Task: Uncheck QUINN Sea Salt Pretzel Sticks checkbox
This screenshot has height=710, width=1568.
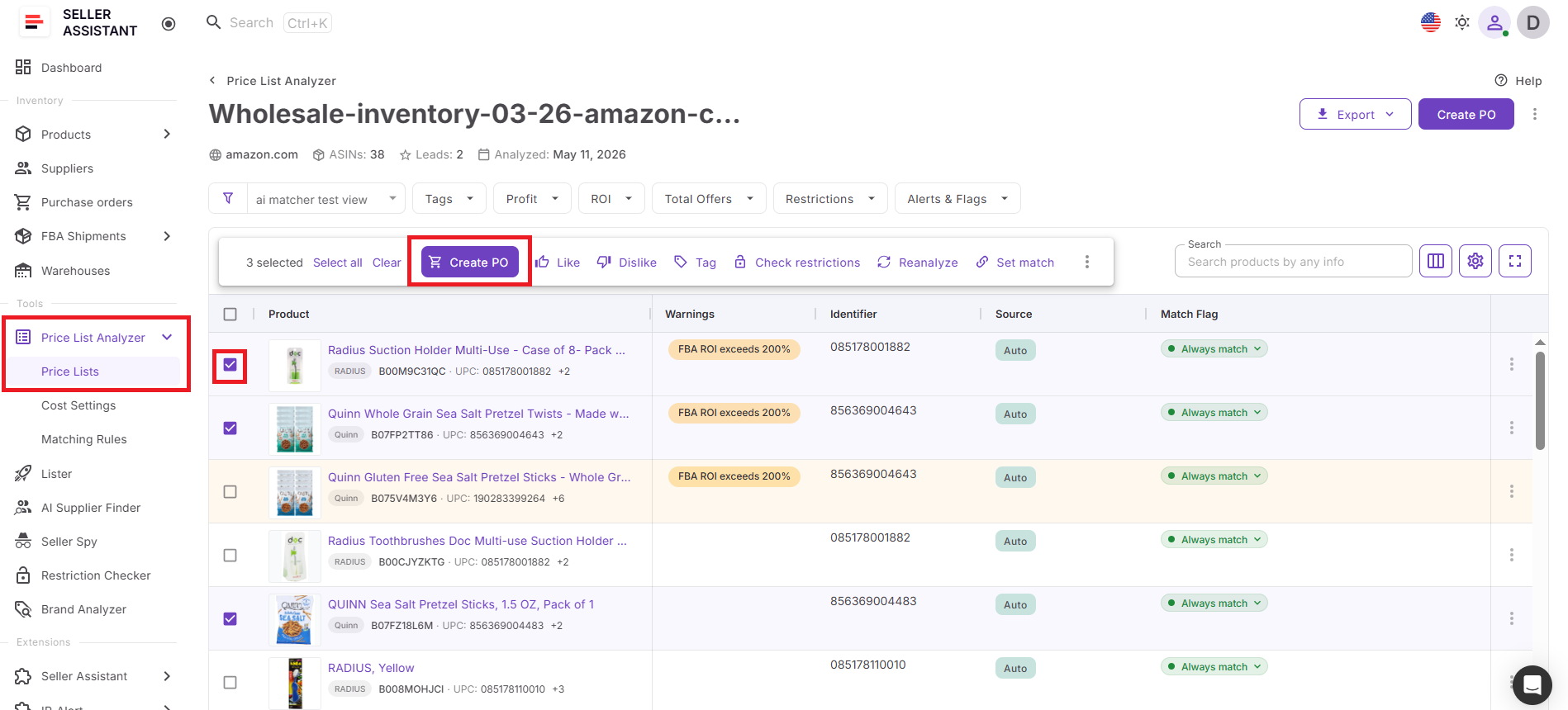Action: pyautogui.click(x=230, y=618)
